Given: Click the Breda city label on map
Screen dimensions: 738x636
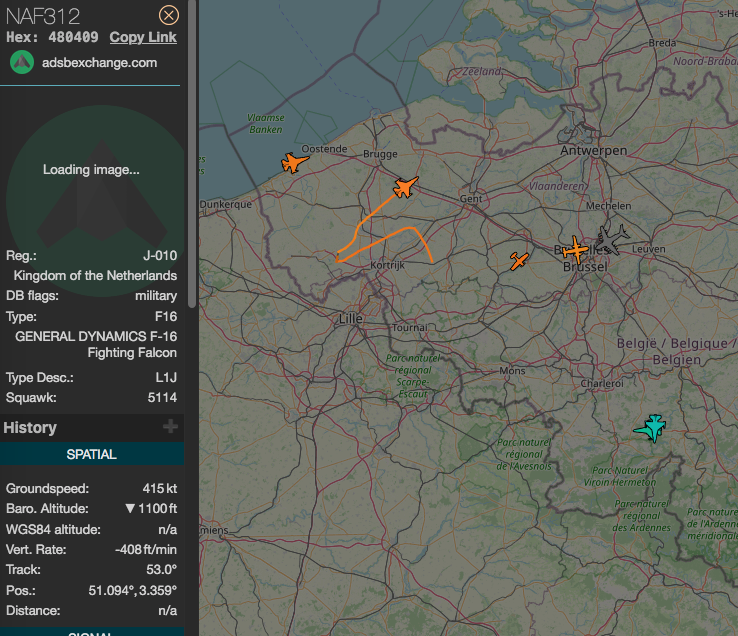Looking at the screenshot, I should point(662,43).
